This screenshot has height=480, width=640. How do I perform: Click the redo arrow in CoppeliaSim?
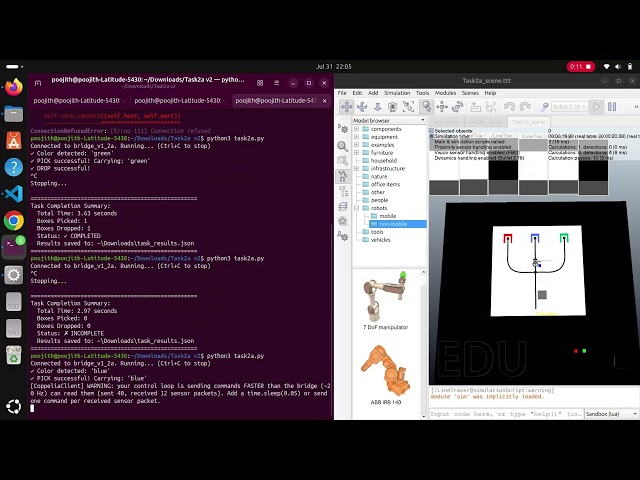[x=525, y=107]
